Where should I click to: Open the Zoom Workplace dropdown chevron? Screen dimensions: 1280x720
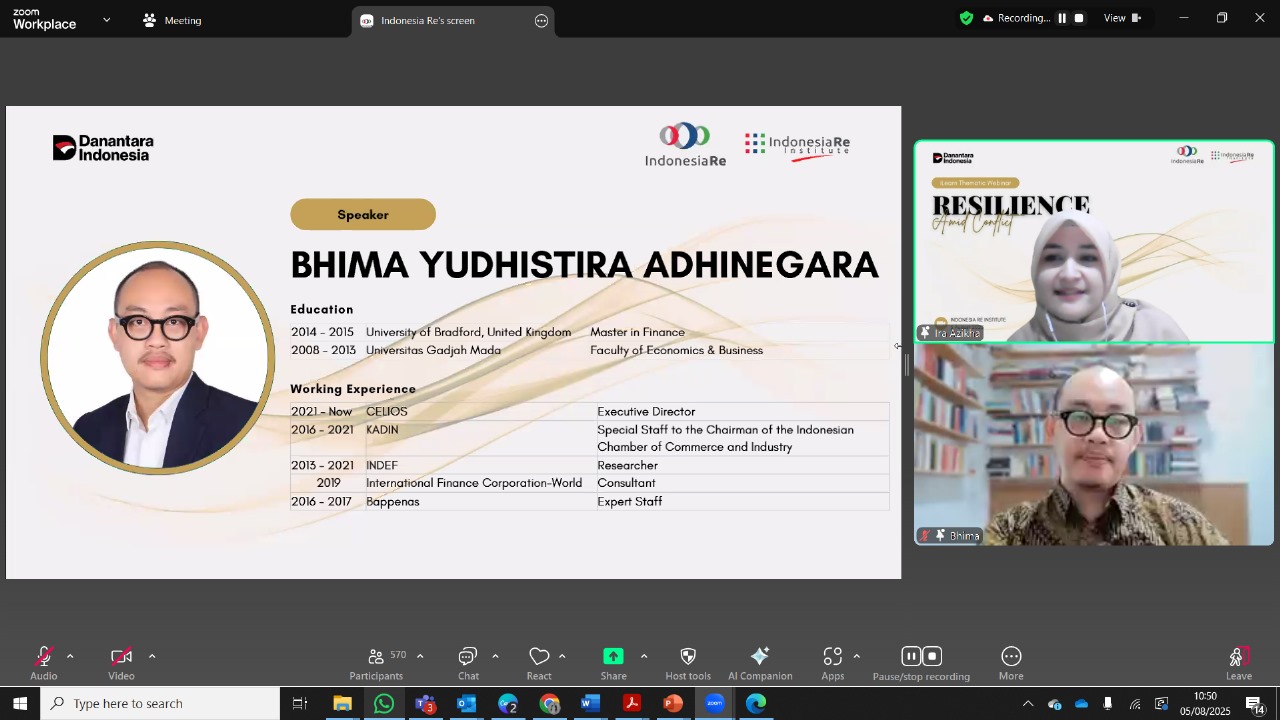pos(107,20)
